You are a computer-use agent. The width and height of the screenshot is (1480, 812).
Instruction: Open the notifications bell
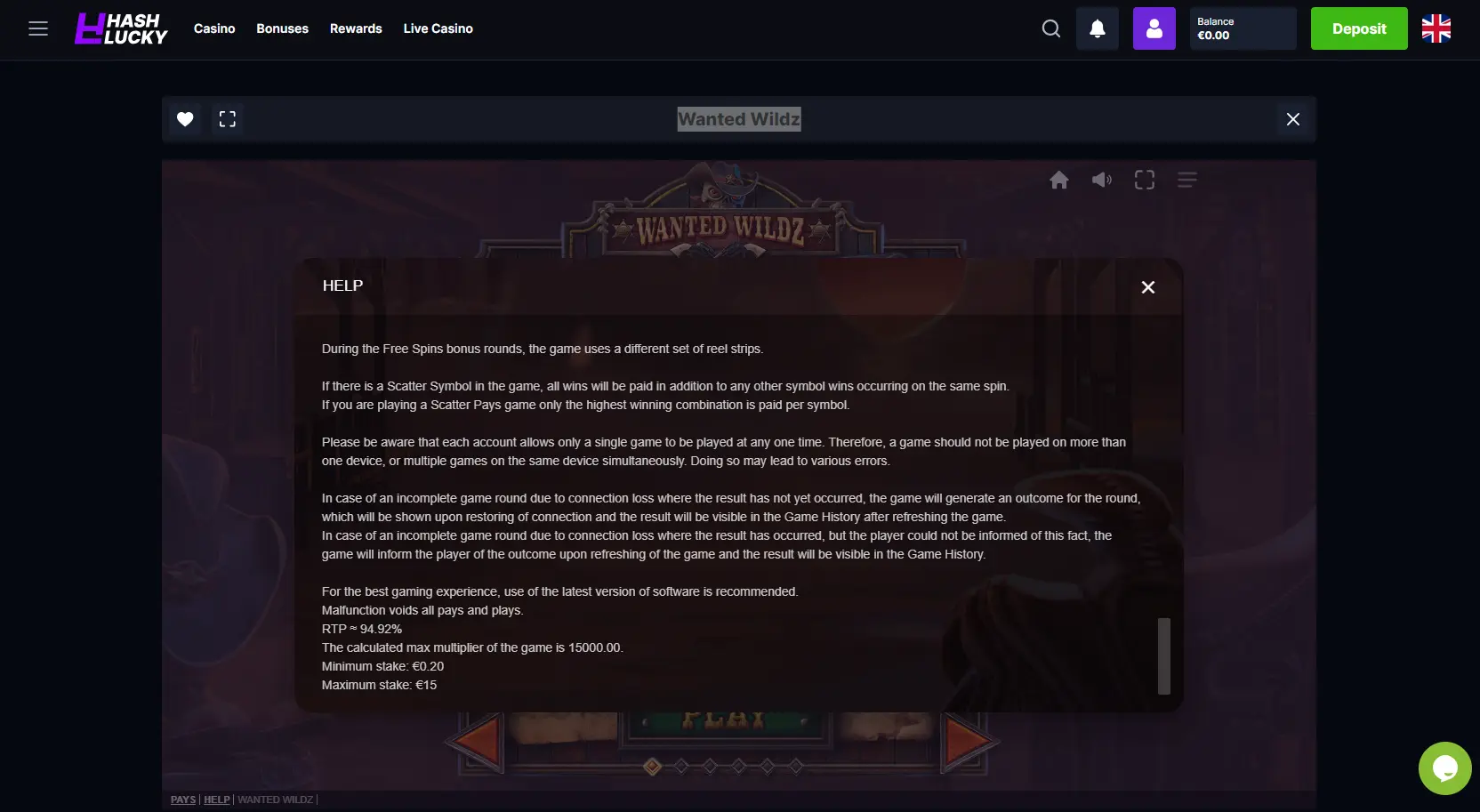(x=1098, y=28)
